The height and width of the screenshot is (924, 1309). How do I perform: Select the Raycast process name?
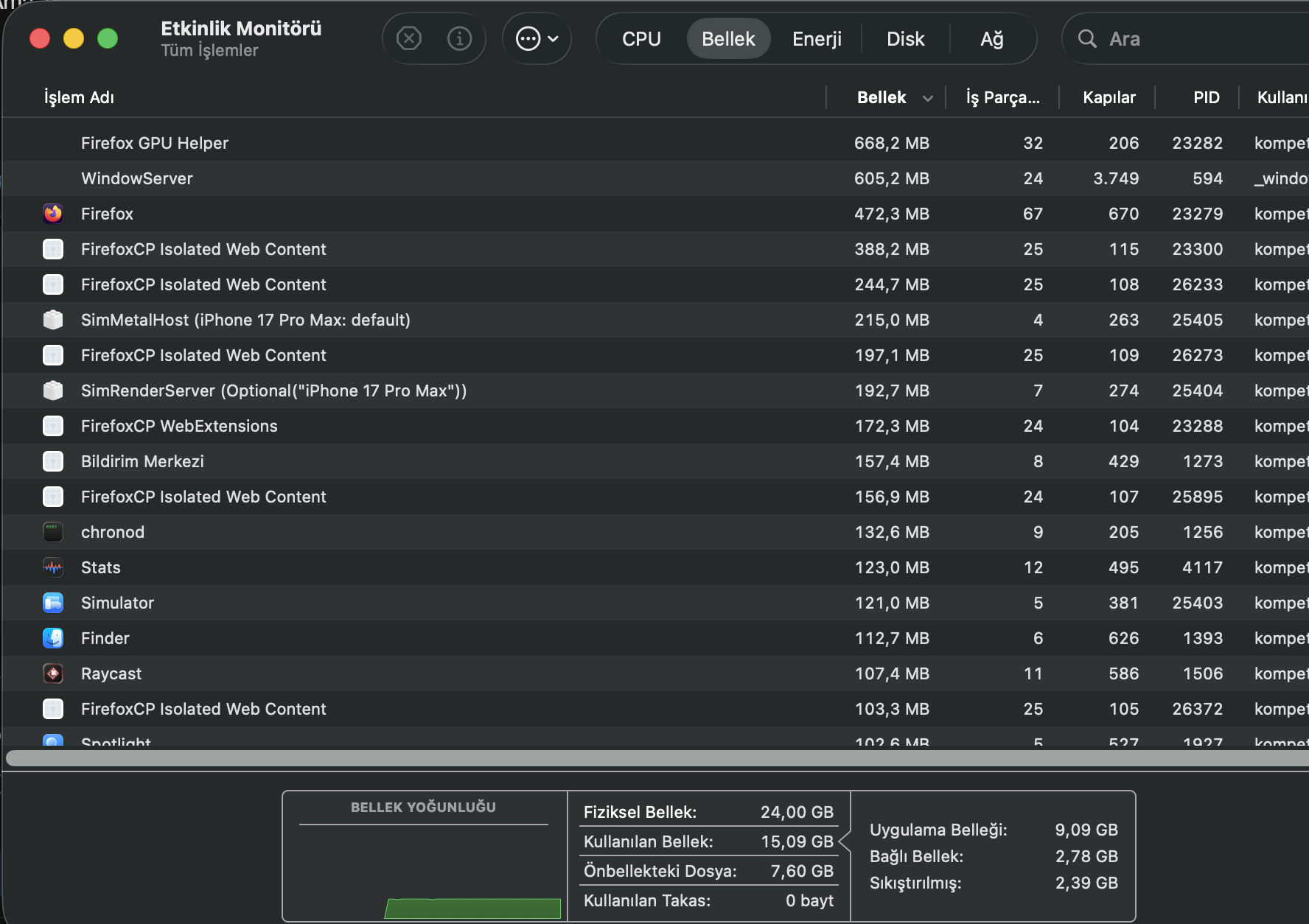pyautogui.click(x=111, y=673)
